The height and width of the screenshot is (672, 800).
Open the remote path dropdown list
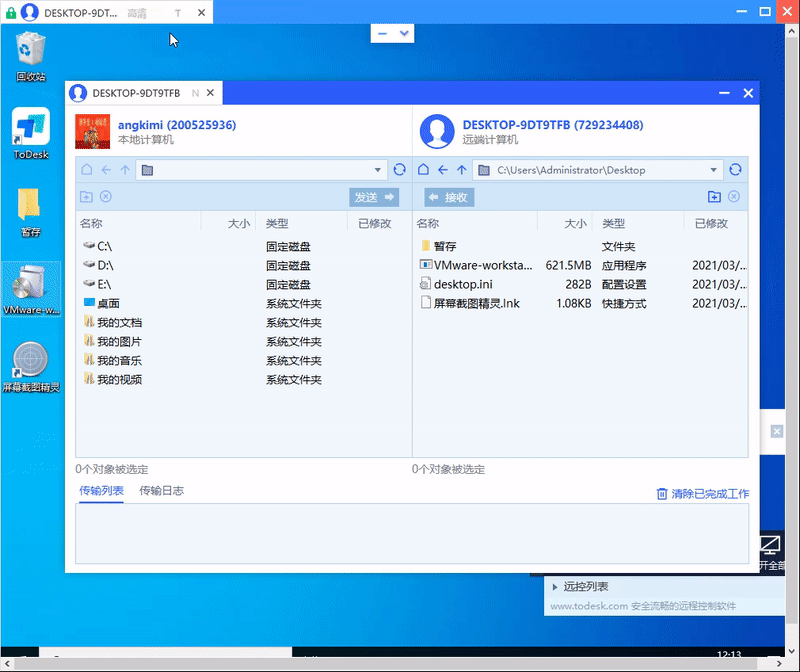pyautogui.click(x=716, y=169)
